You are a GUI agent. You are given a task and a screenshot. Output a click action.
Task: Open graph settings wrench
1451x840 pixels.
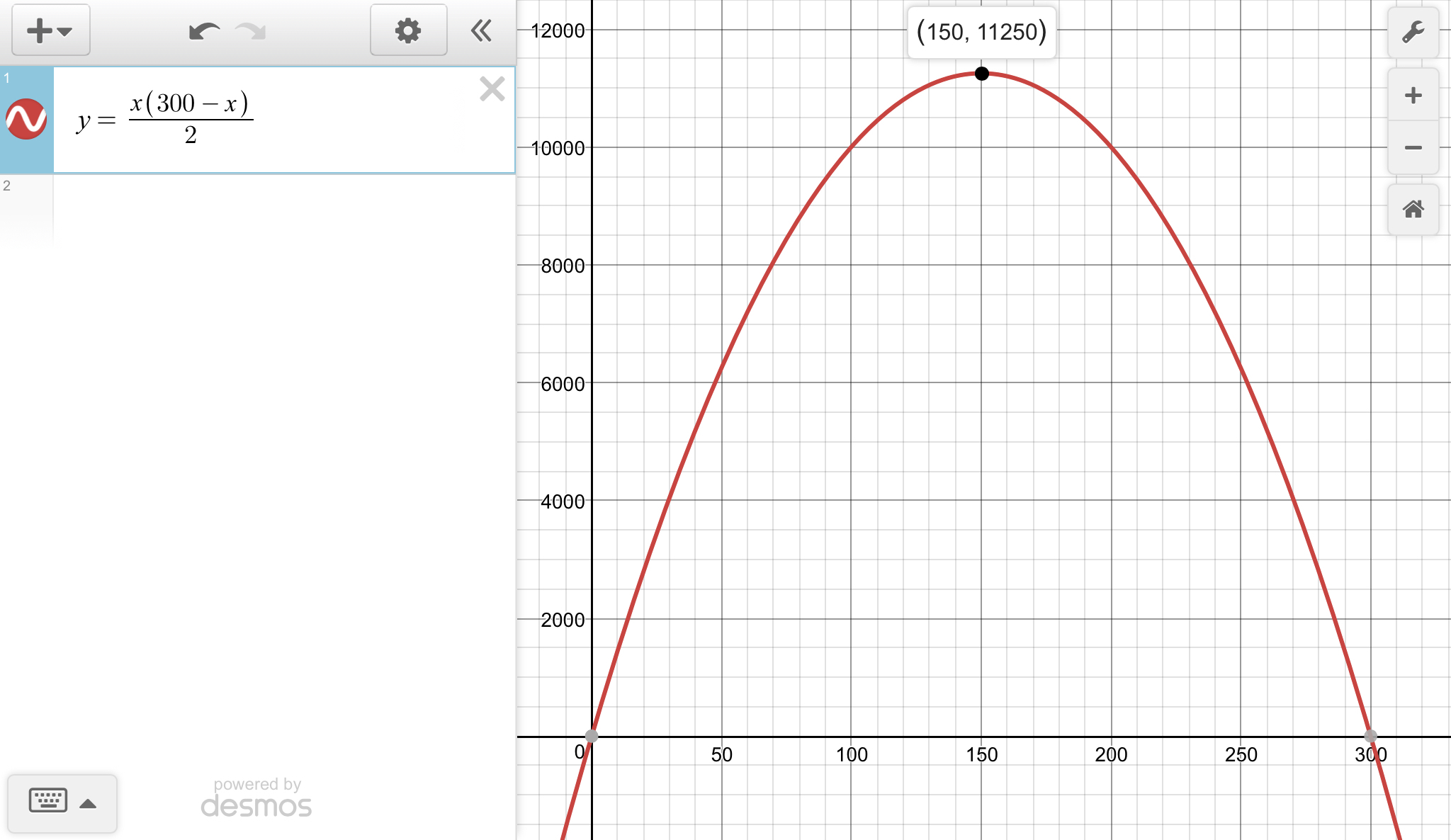click(1413, 32)
